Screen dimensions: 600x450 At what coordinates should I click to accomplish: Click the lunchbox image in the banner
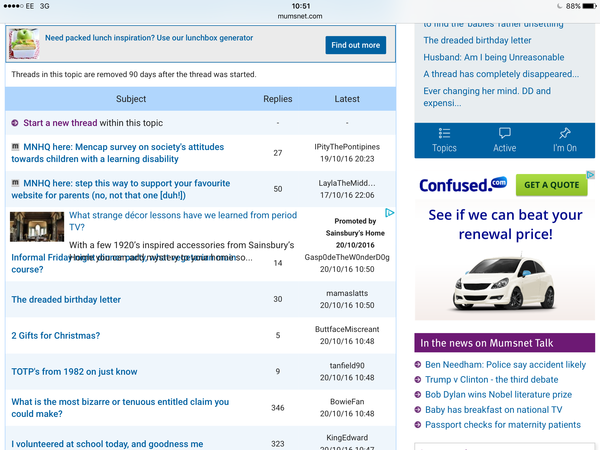pyautogui.click(x=24, y=44)
